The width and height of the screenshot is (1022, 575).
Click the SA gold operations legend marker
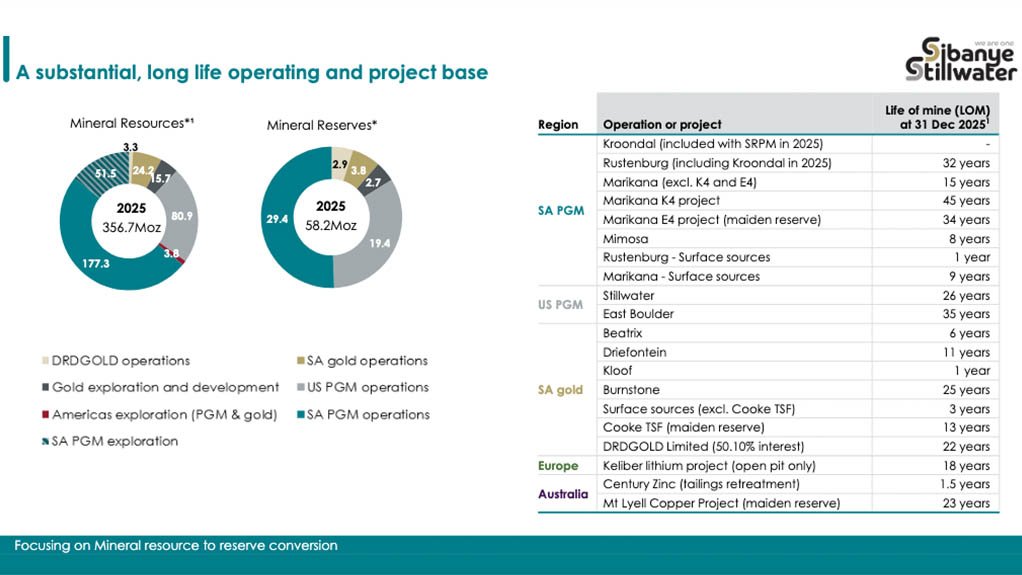click(x=302, y=361)
